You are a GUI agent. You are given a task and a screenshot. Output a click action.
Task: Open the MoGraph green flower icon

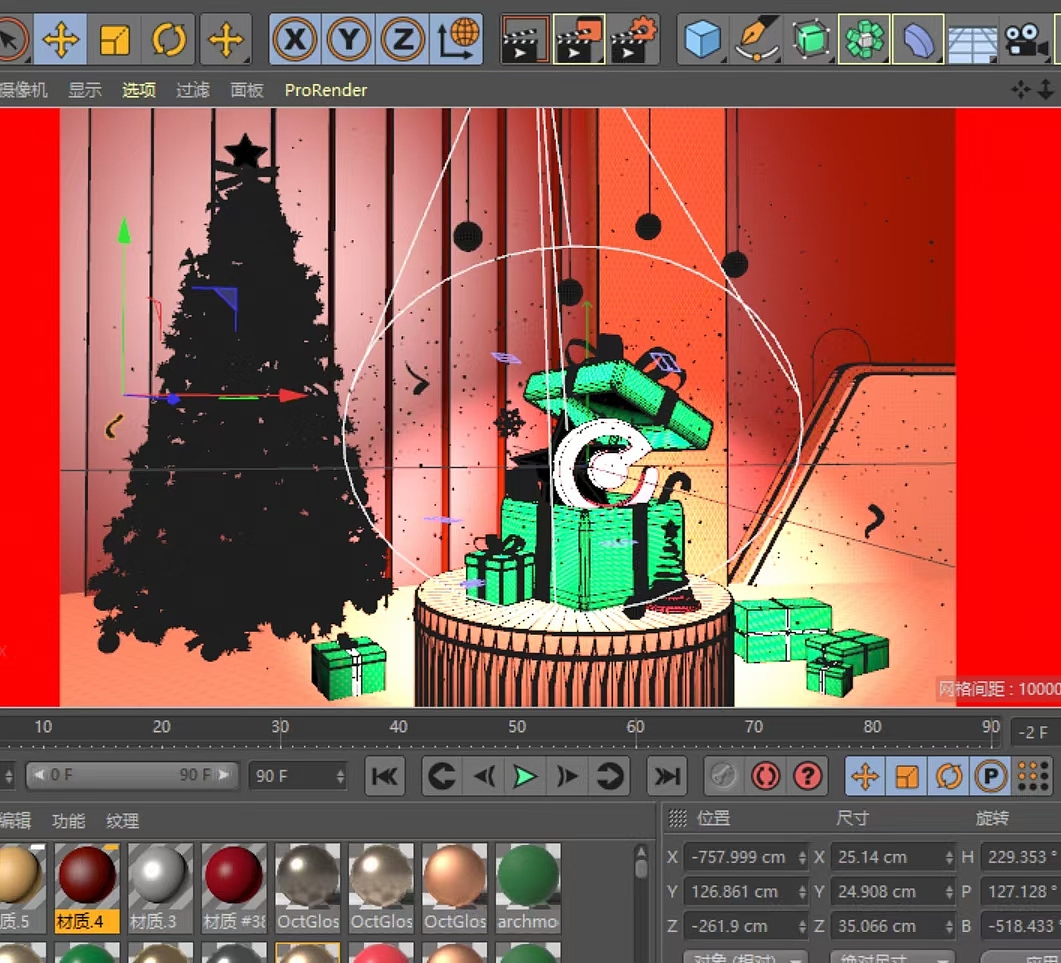pos(865,38)
